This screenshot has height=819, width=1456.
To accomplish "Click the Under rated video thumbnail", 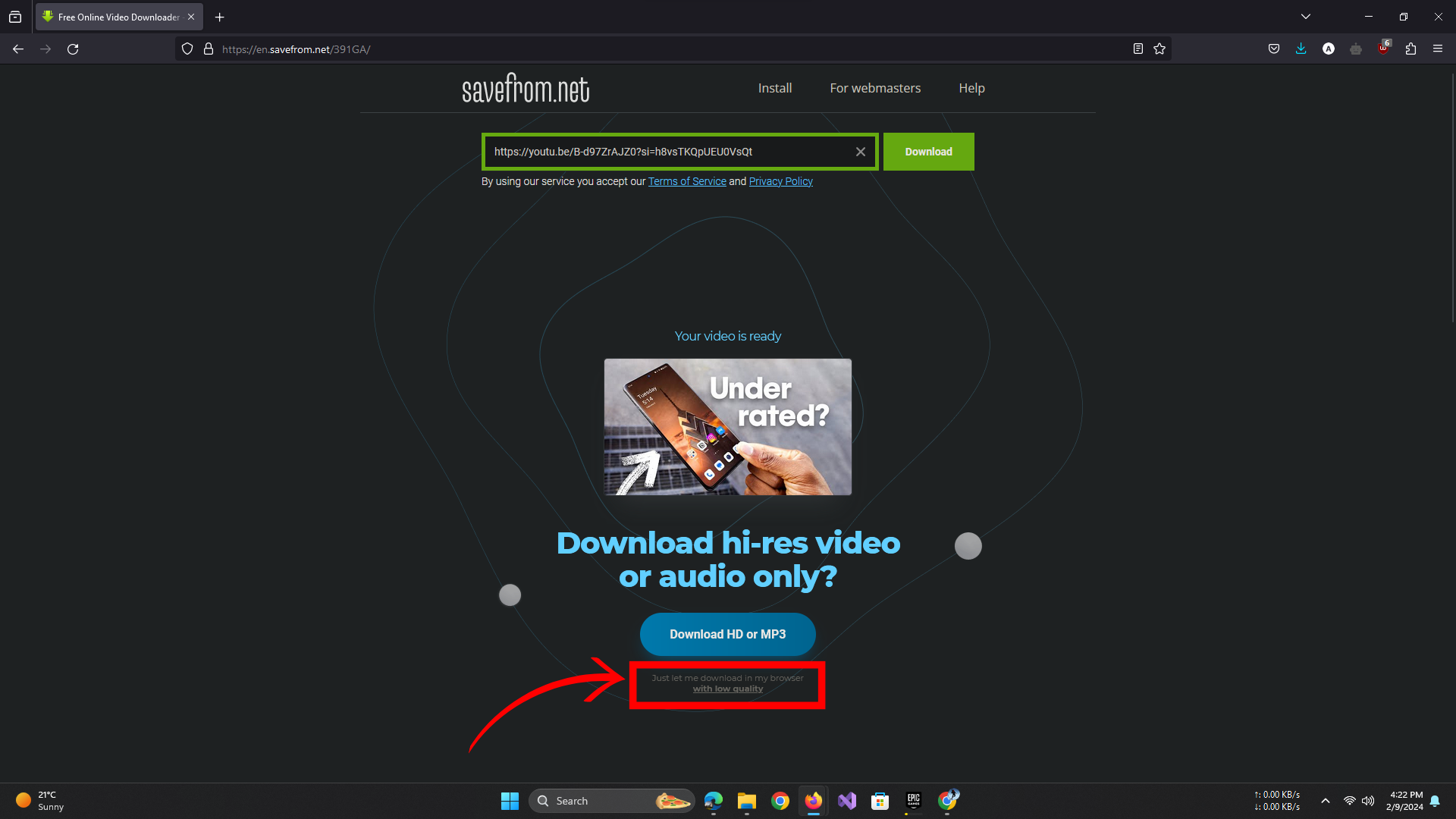I will coord(727,427).
